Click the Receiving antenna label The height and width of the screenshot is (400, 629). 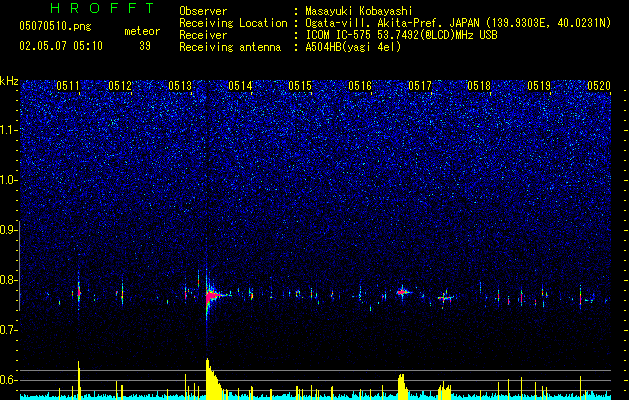230,47
